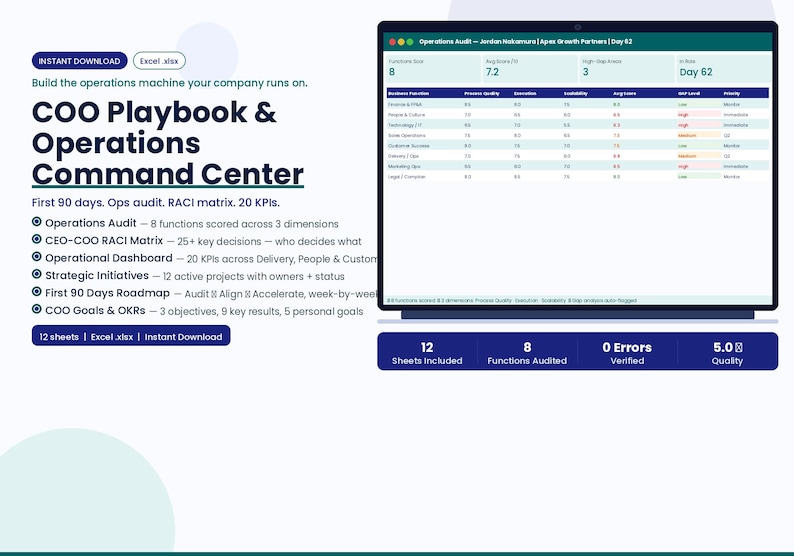Viewport: 794px width, 556px height.
Task: Select the Delivery / Ops row name
Action: point(403,156)
